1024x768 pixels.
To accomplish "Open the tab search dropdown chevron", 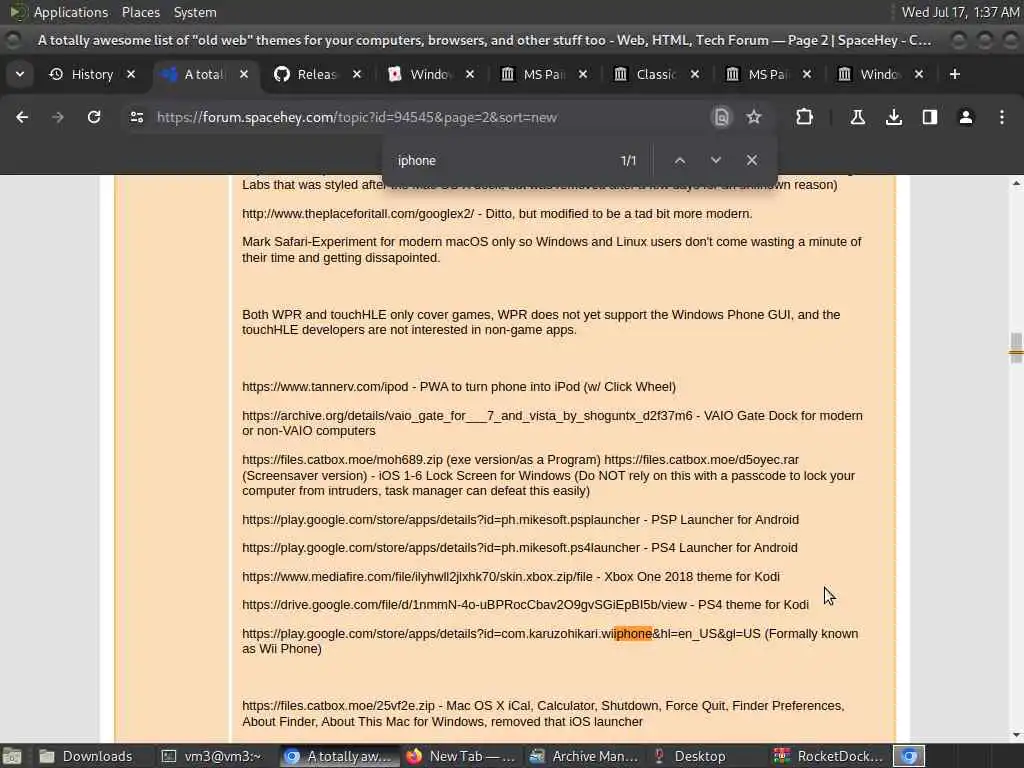I will [x=20, y=74].
